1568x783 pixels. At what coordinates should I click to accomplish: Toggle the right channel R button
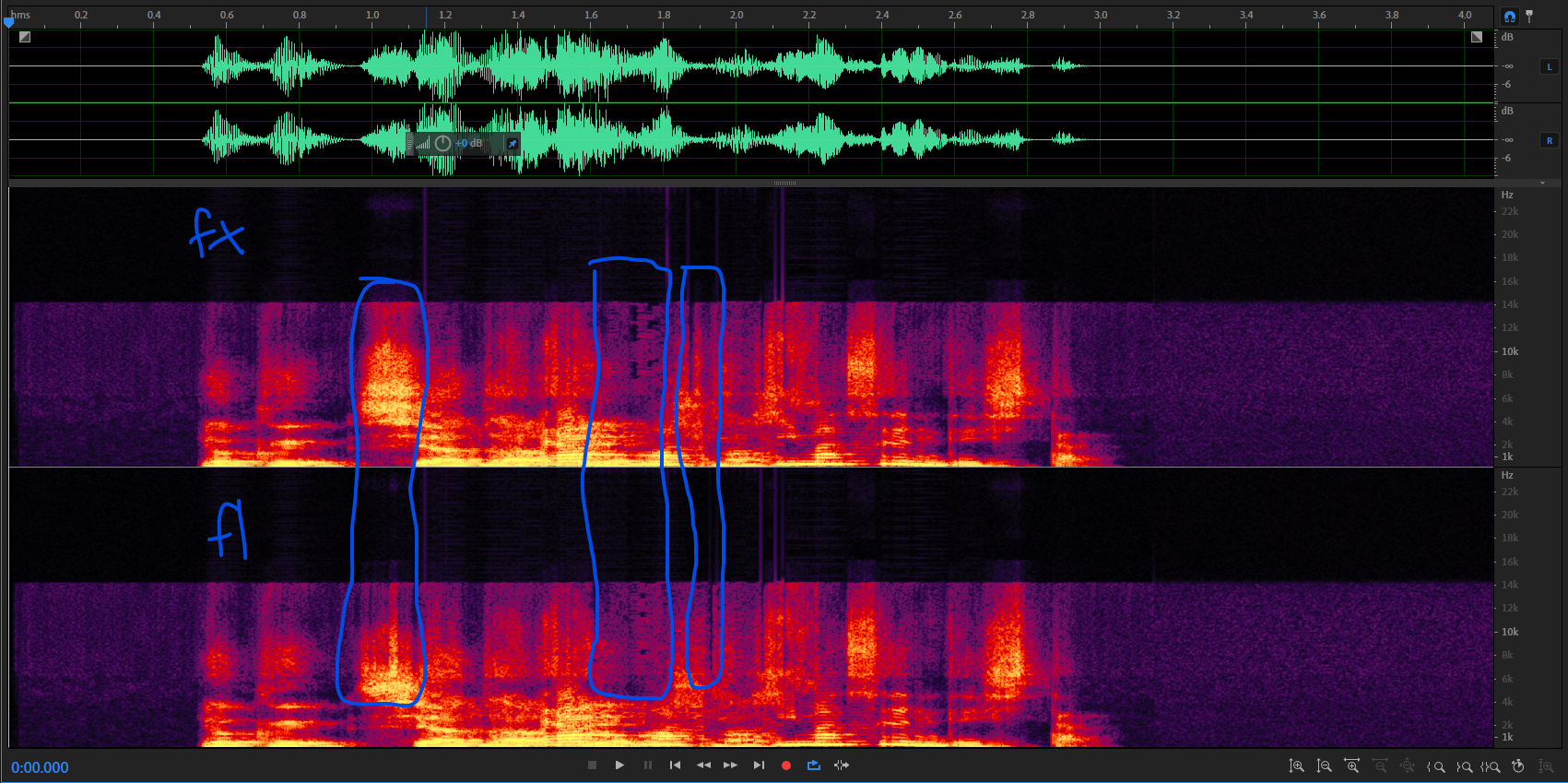(x=1549, y=140)
